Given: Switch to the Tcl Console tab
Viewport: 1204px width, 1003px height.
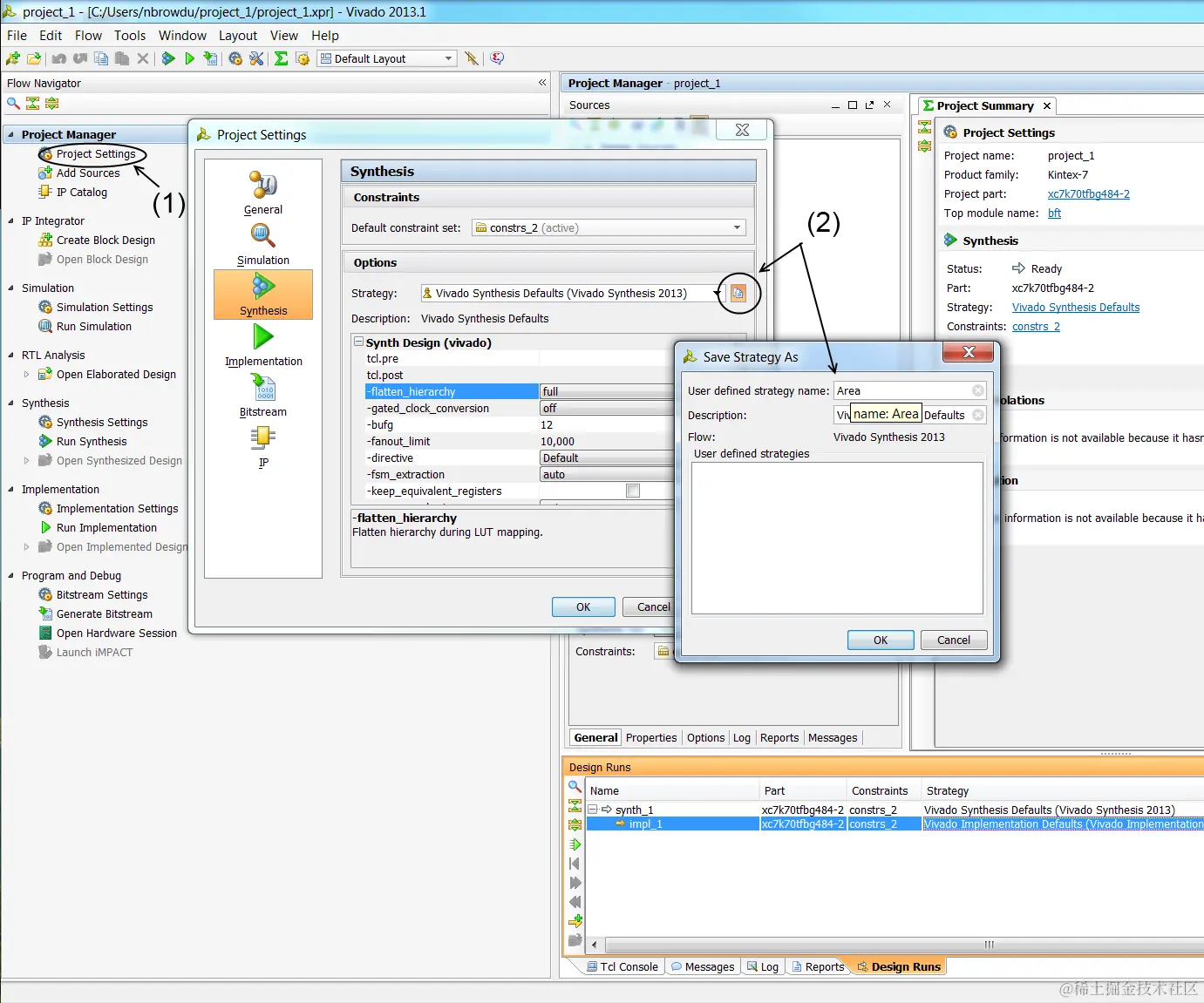Looking at the screenshot, I should (x=622, y=966).
